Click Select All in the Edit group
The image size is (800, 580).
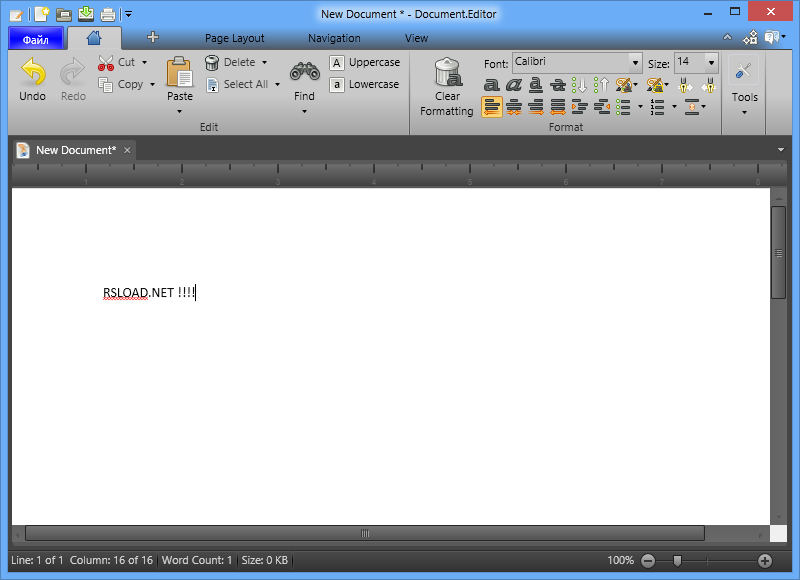(238, 84)
